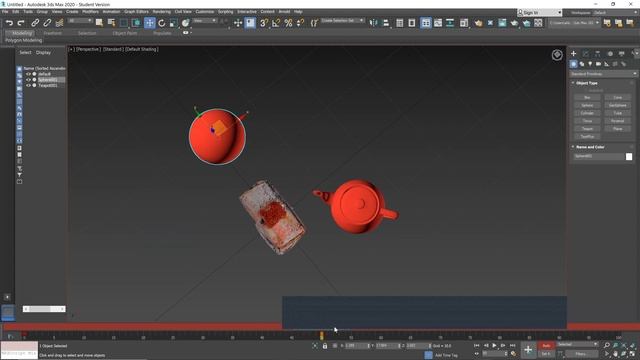The height and width of the screenshot is (360, 640).
Task: Toggle the 3D Snaps button
Action: click(264, 23)
